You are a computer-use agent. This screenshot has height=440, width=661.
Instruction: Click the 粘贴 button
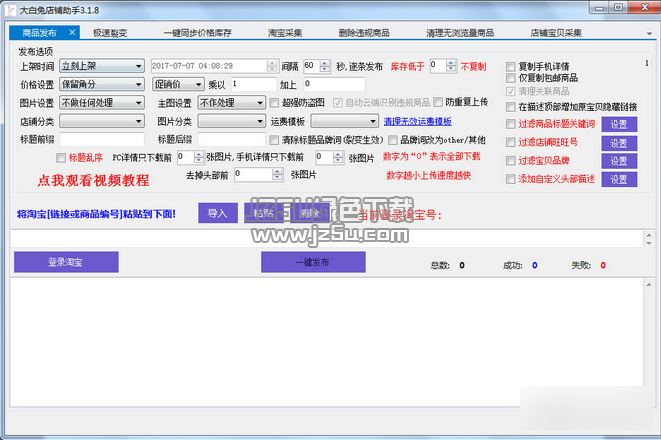coord(264,213)
